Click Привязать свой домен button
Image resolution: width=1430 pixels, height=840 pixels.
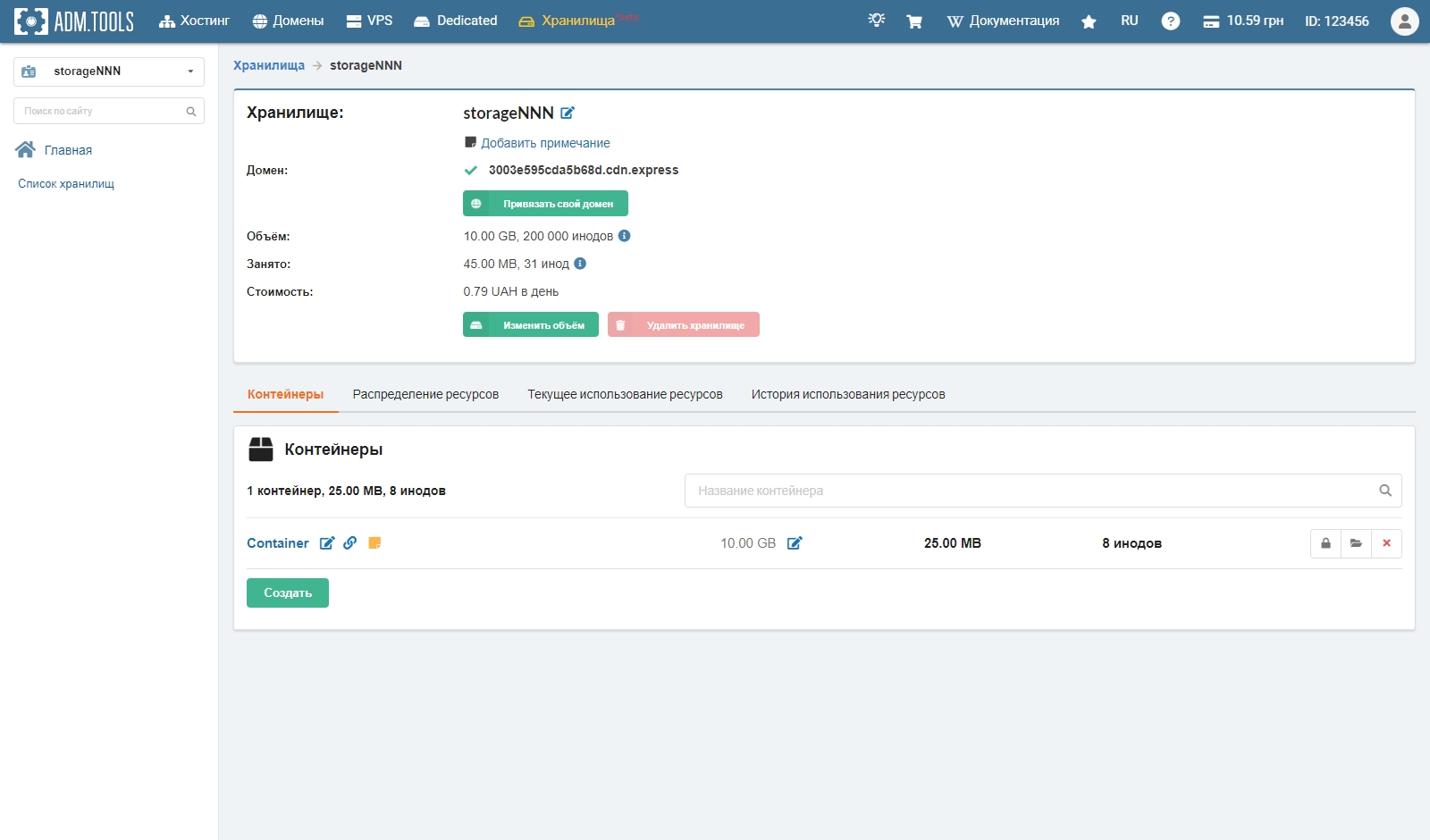(545, 204)
